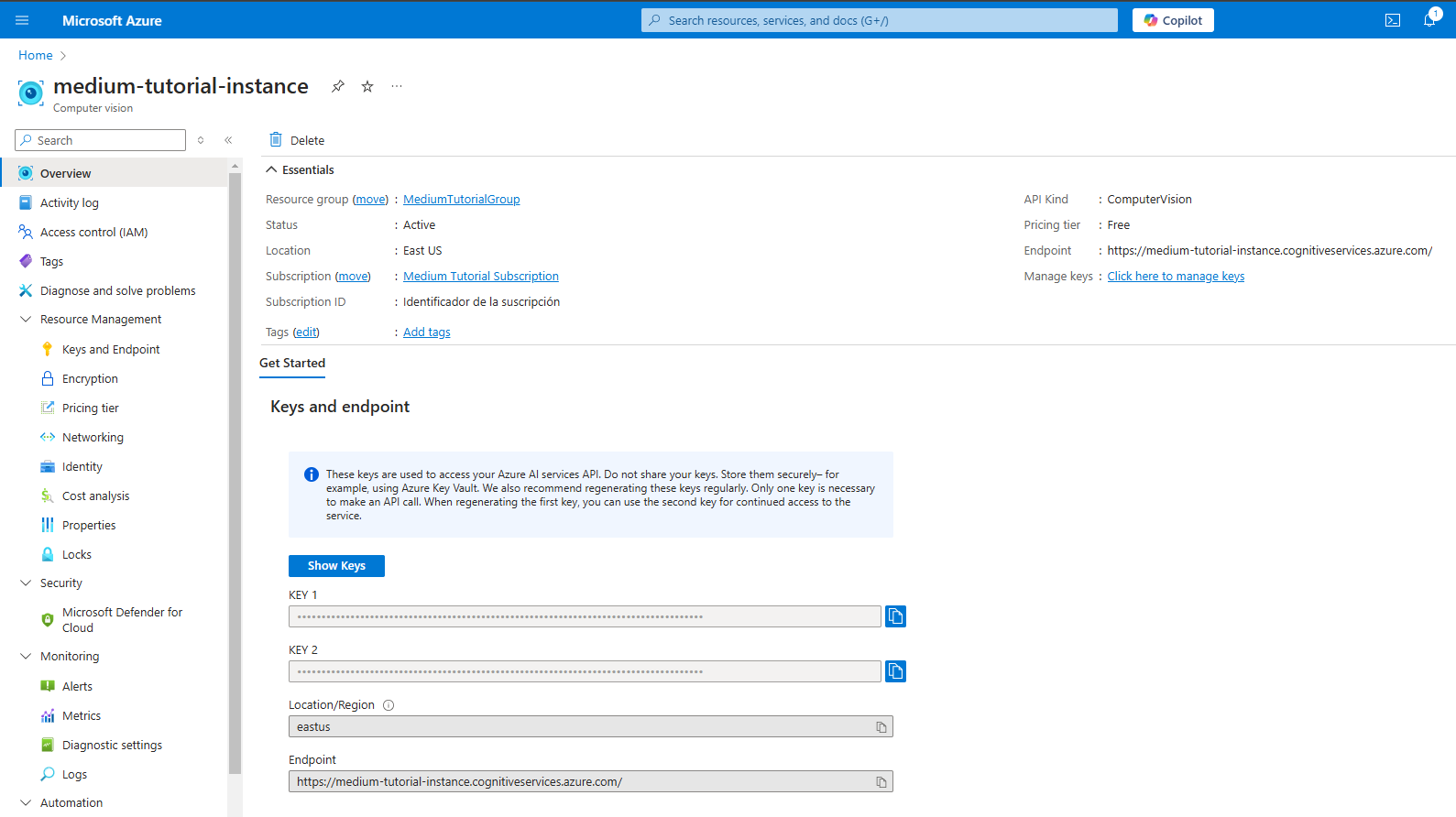The image size is (1456, 817).
Task: Open Medium Tutorial Subscription link
Action: click(481, 276)
